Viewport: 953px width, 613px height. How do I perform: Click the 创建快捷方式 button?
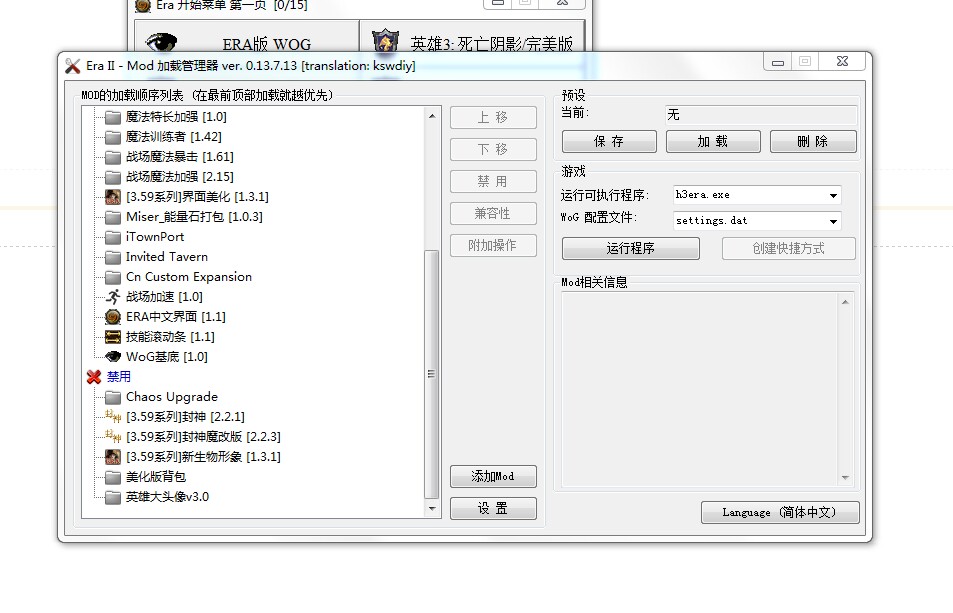tap(789, 248)
